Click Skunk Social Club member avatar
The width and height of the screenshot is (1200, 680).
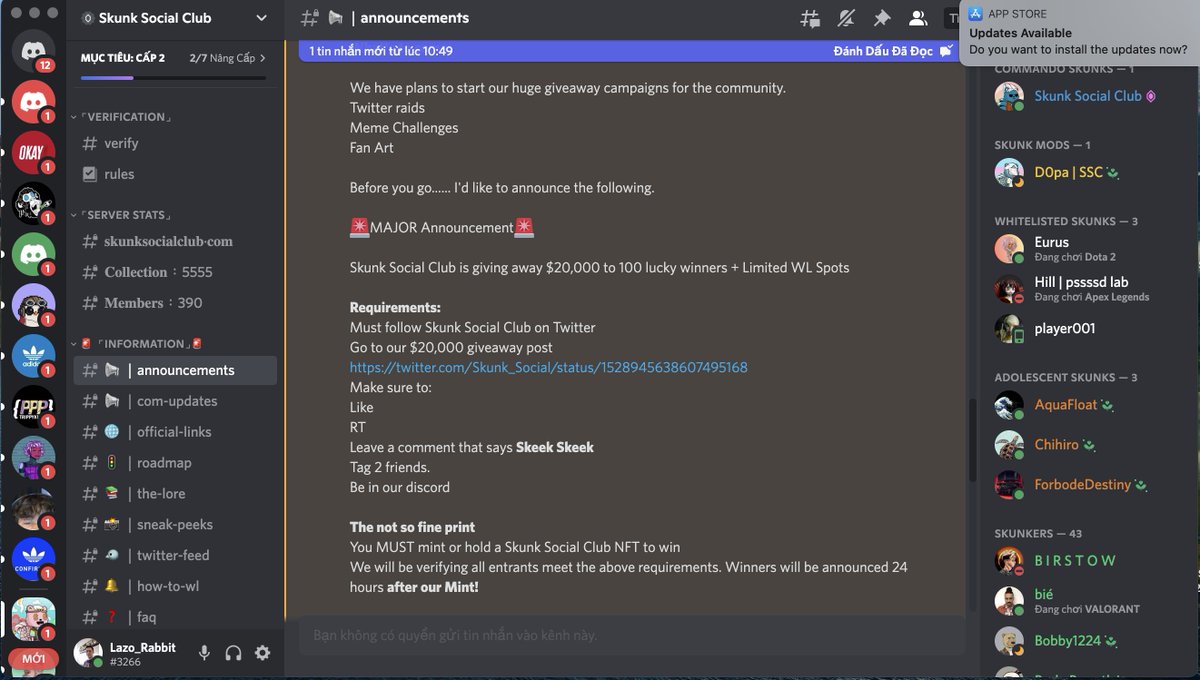[x=1009, y=96]
